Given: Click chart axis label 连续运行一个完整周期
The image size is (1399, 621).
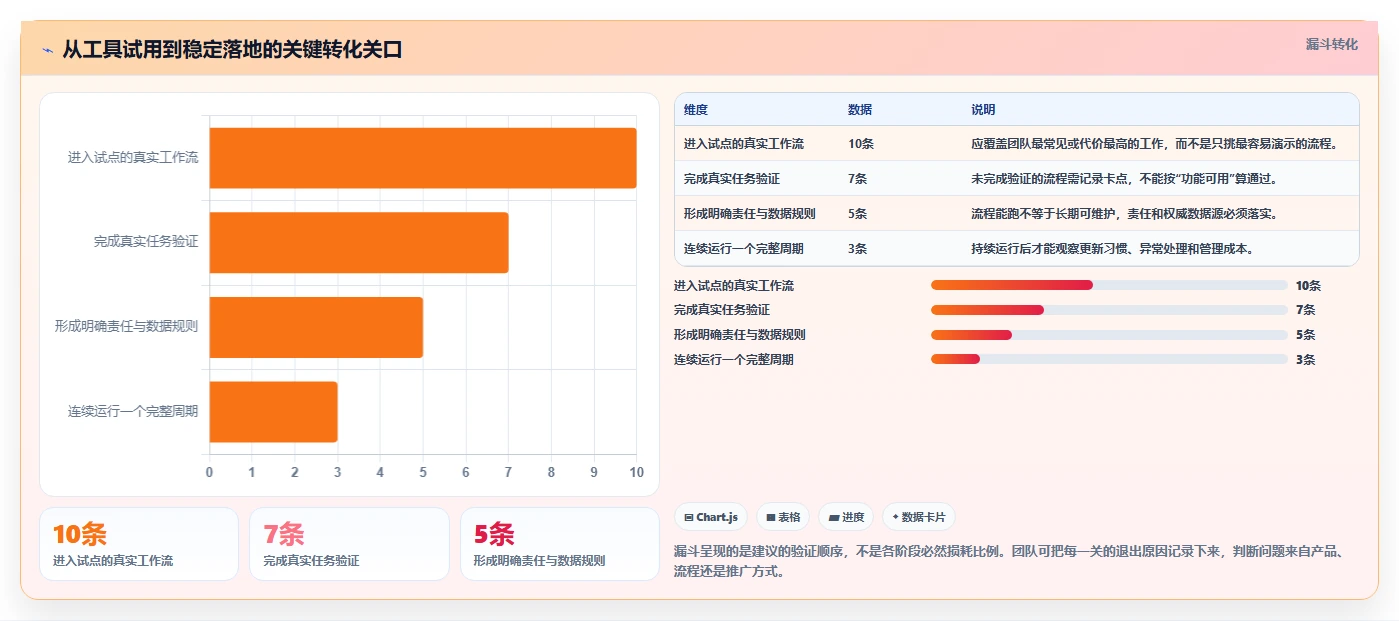Looking at the screenshot, I should (133, 411).
